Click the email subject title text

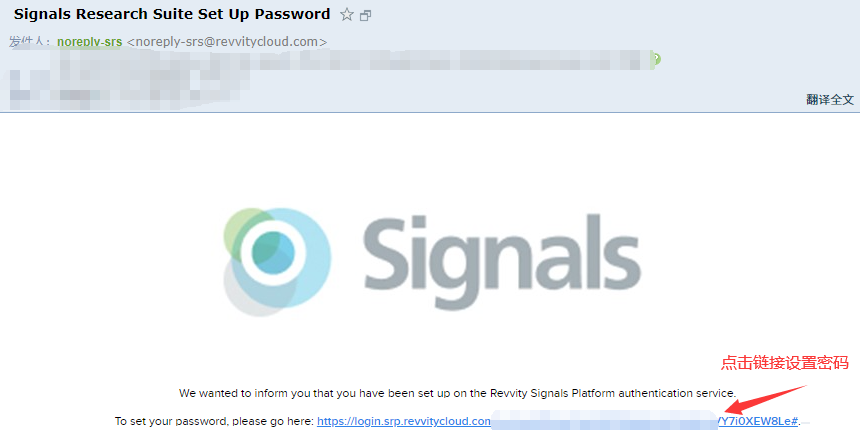coord(171,15)
